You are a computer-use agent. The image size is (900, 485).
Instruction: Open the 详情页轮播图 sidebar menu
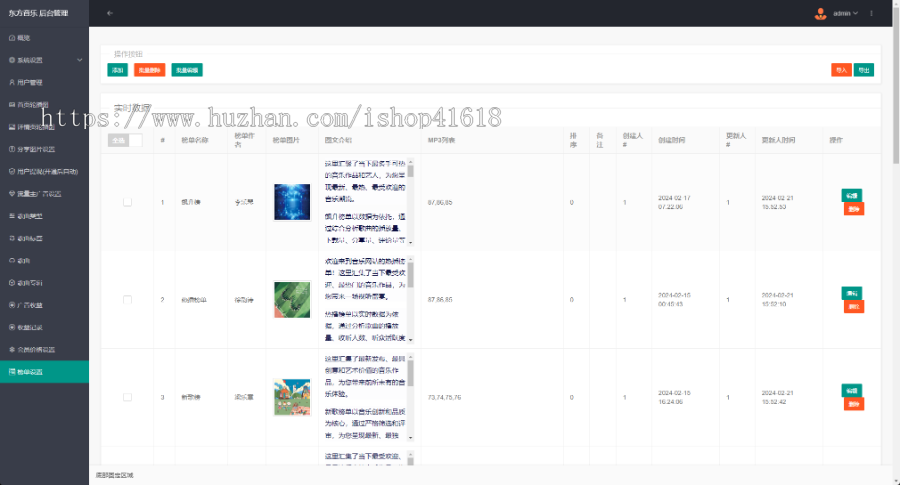coord(44,127)
